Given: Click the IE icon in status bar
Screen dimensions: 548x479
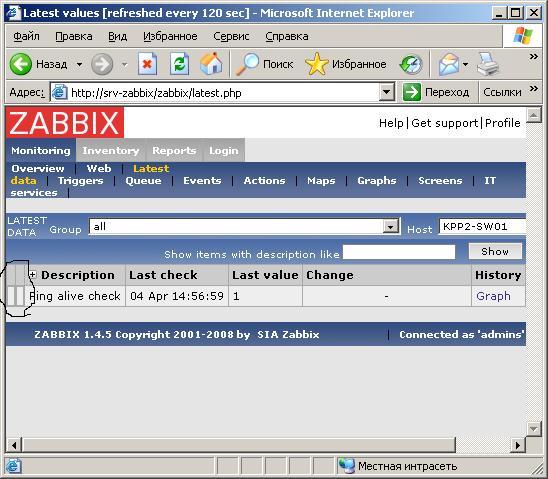Looking at the screenshot, I should tap(13, 466).
